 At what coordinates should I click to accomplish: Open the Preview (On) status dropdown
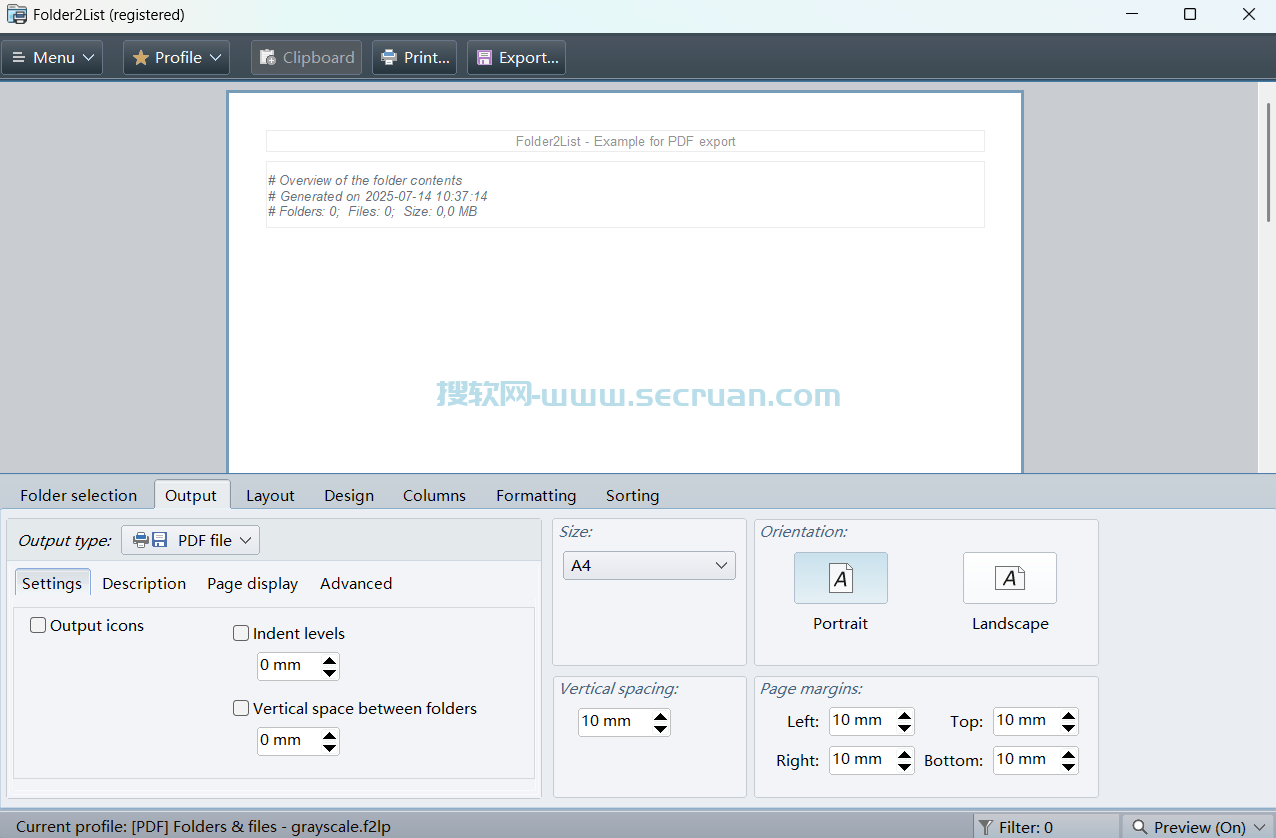coord(1198,827)
